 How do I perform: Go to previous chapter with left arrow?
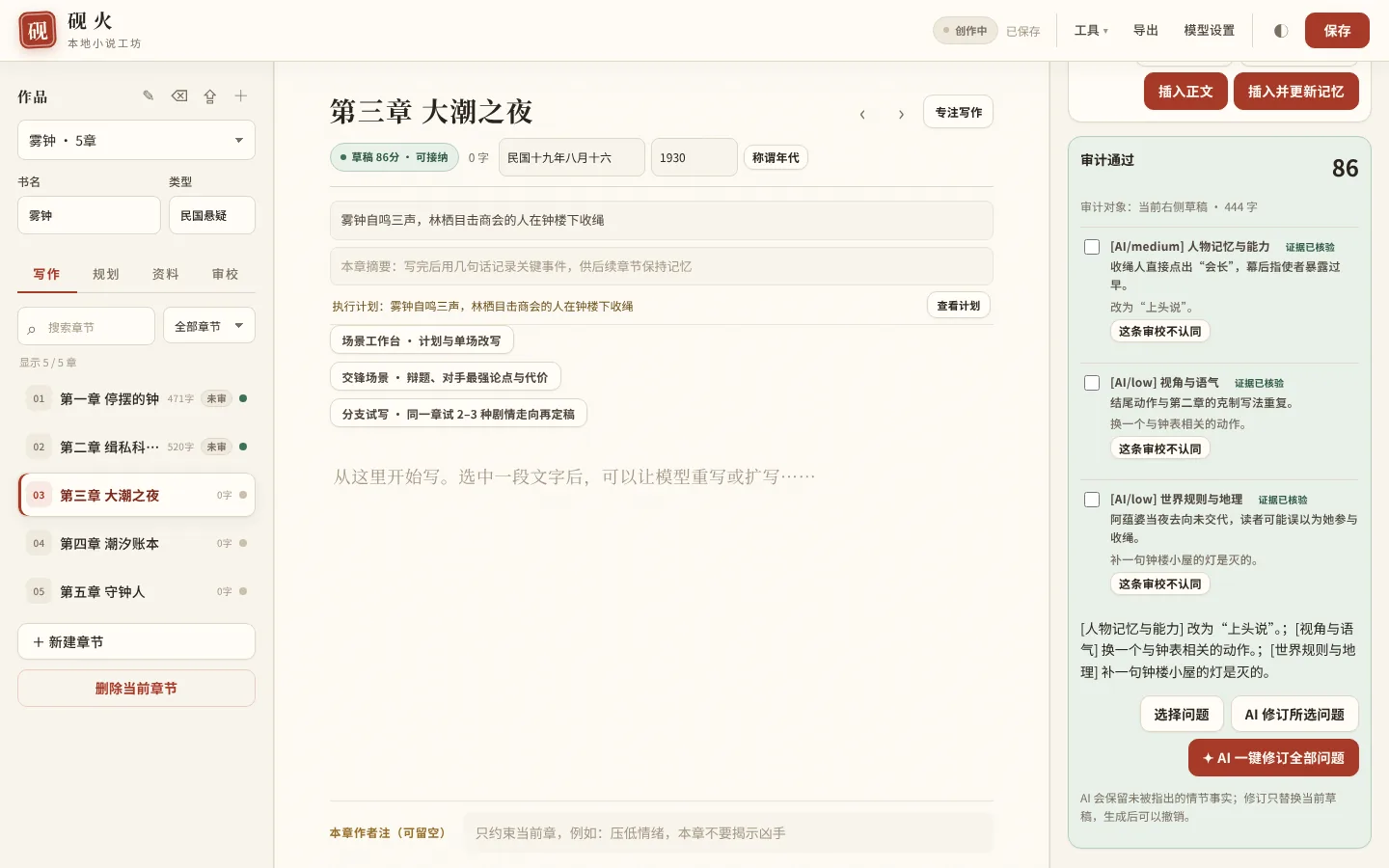coord(862,114)
